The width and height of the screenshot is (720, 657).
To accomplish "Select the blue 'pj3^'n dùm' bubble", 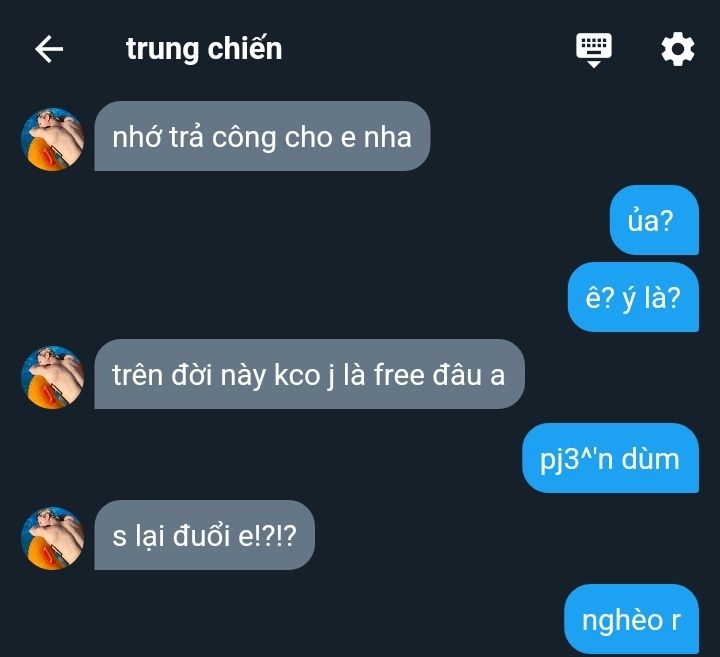I will (611, 458).
